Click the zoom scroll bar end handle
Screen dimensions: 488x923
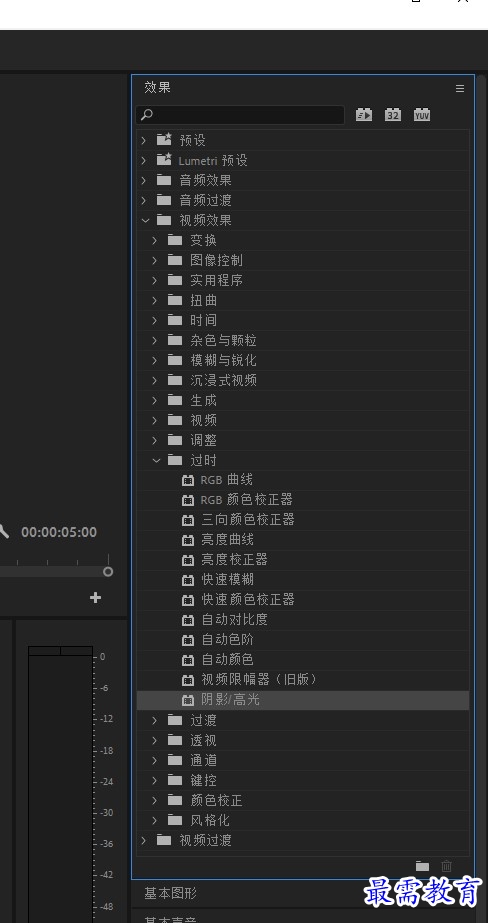[108, 572]
